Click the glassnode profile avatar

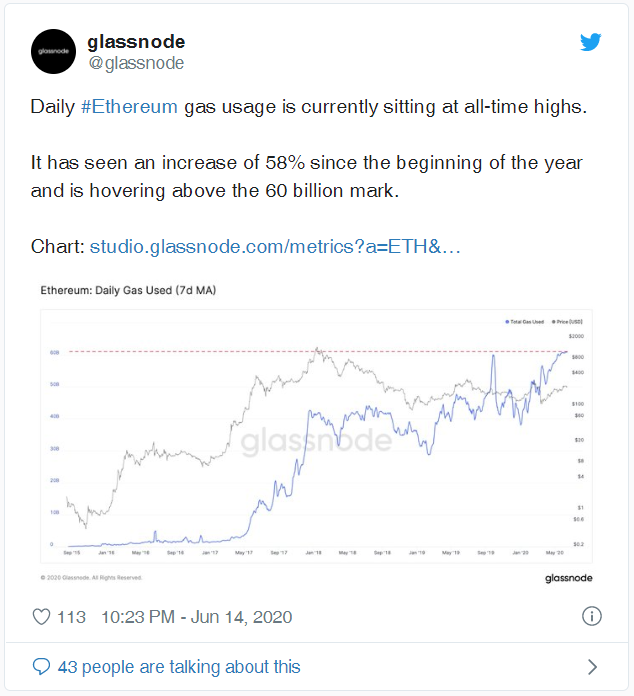(54, 51)
